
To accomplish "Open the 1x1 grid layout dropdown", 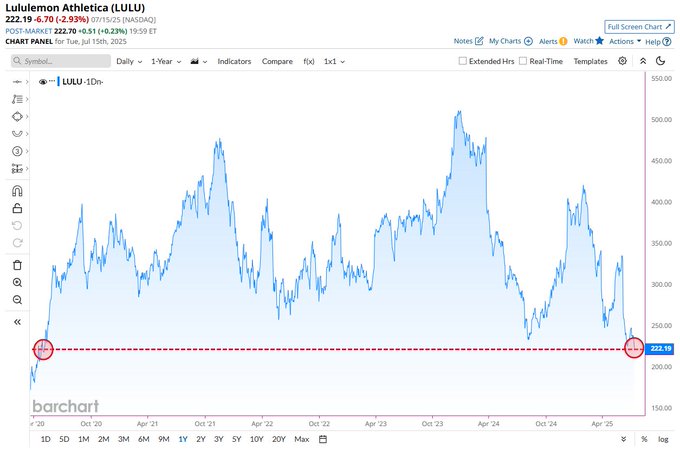I will pyautogui.click(x=334, y=61).
